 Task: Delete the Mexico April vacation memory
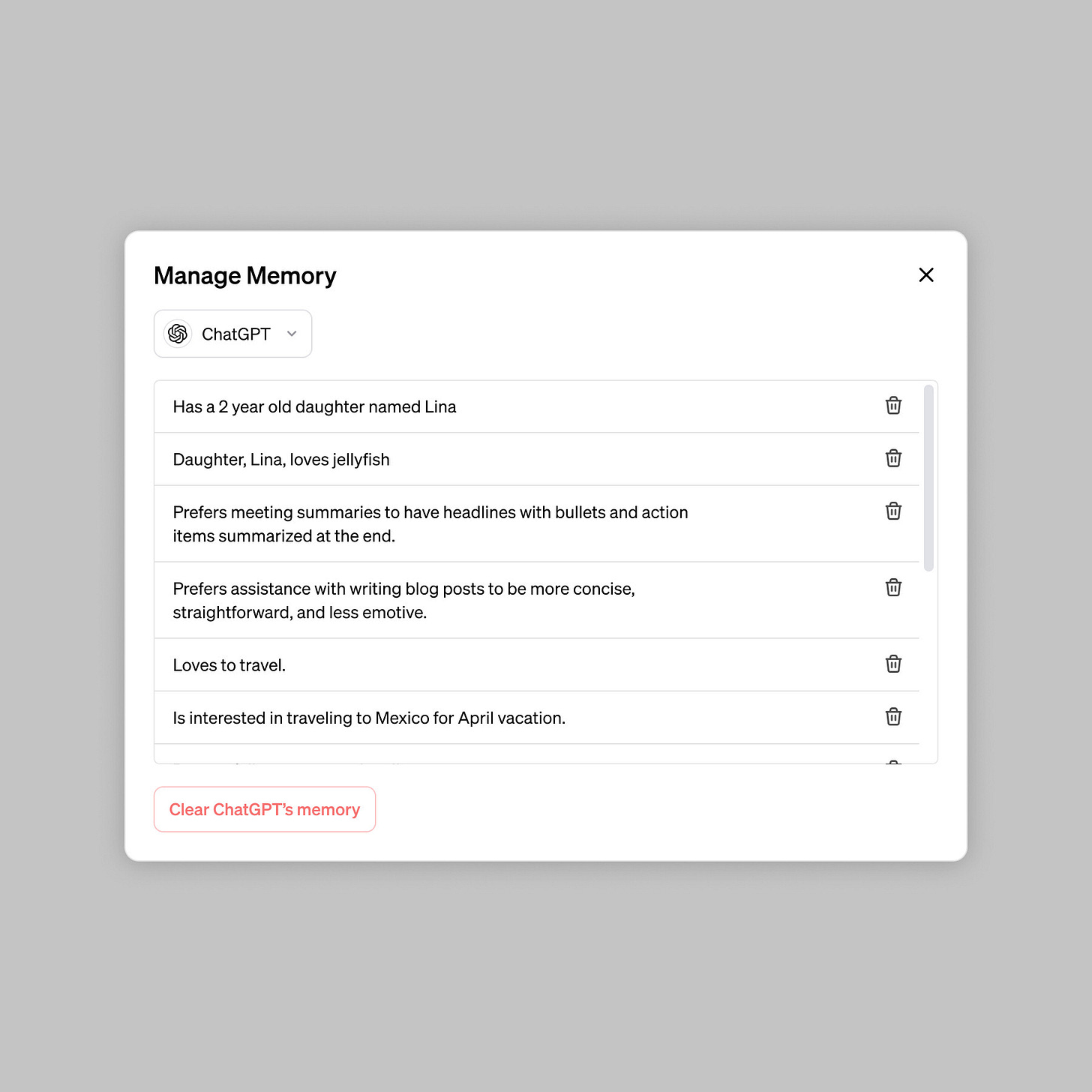(x=892, y=717)
